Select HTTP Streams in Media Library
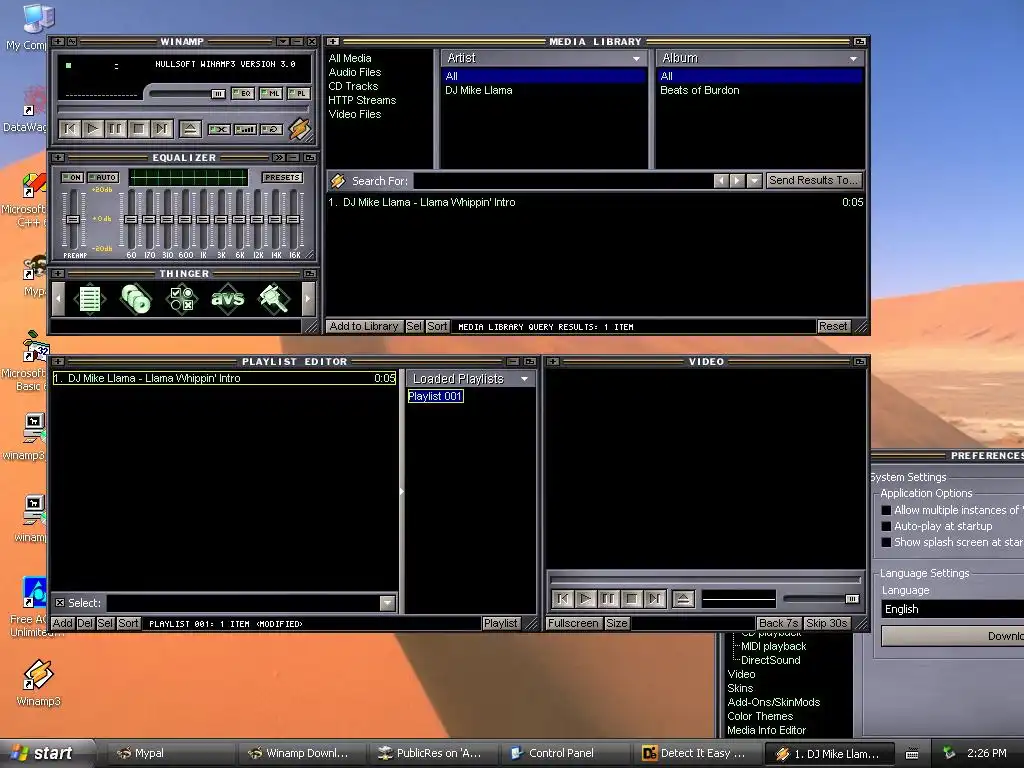The width and height of the screenshot is (1024, 768). (362, 100)
